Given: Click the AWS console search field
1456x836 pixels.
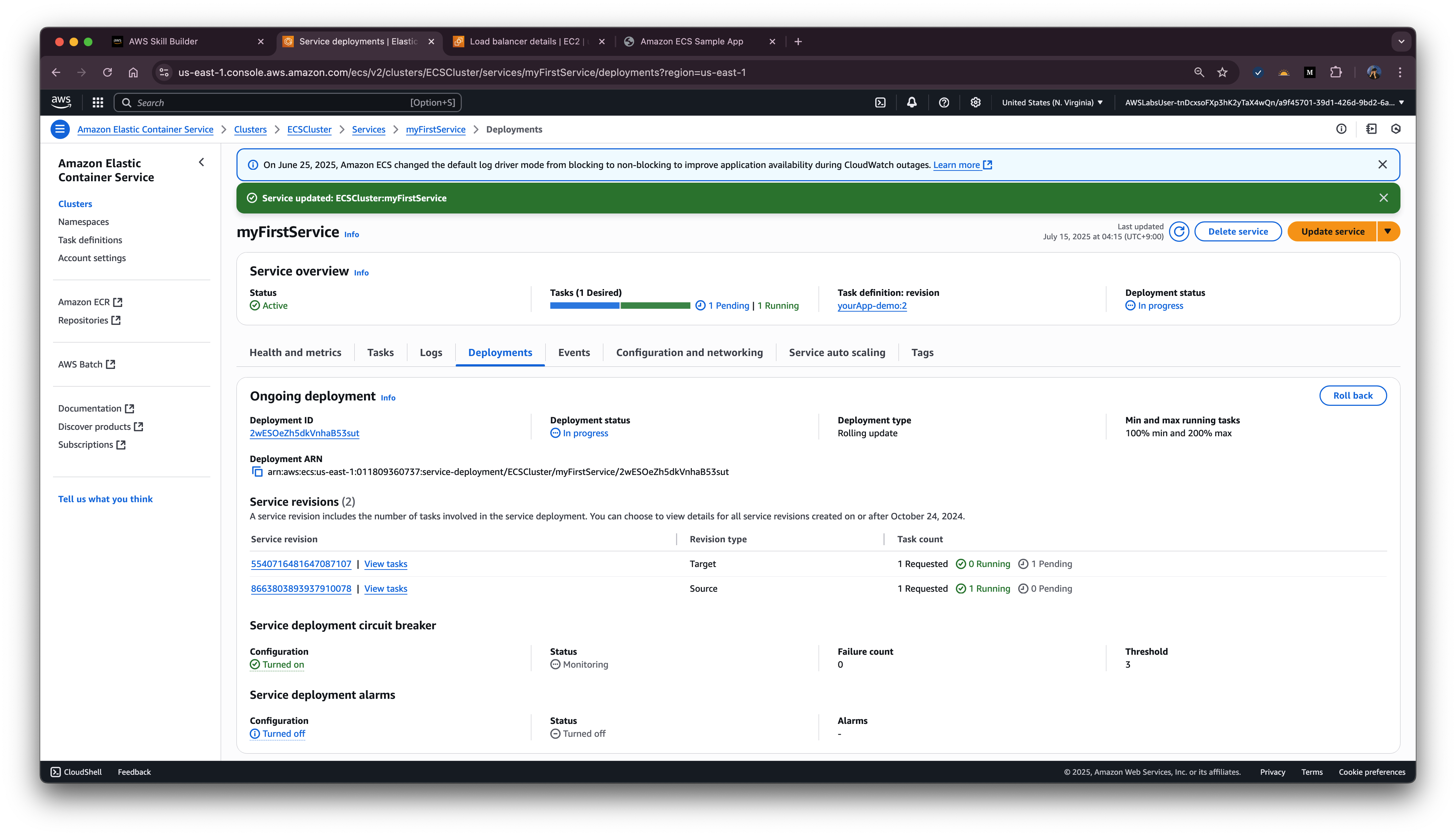Looking at the screenshot, I should (x=288, y=103).
